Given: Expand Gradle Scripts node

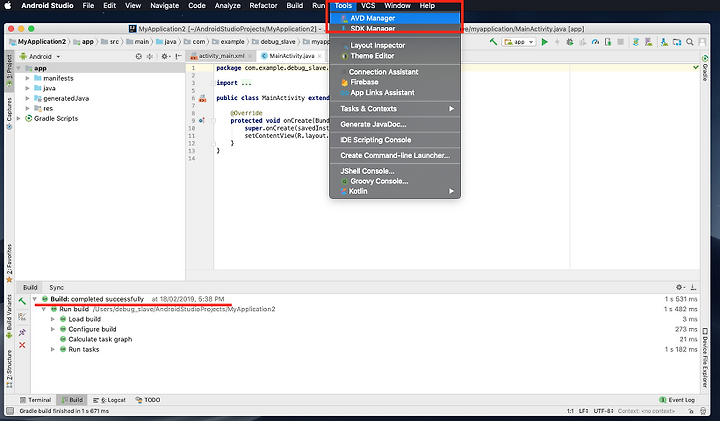Looking at the screenshot, I should click(18, 118).
